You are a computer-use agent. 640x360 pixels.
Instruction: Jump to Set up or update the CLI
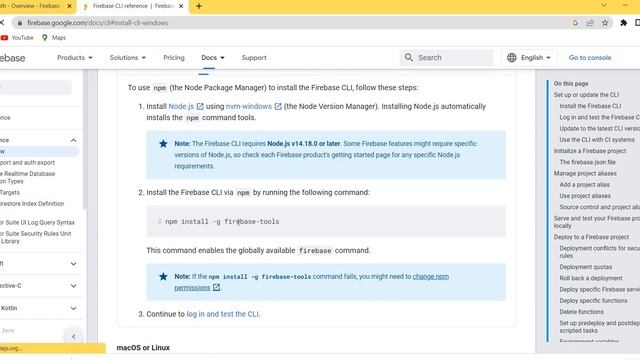click(x=586, y=95)
